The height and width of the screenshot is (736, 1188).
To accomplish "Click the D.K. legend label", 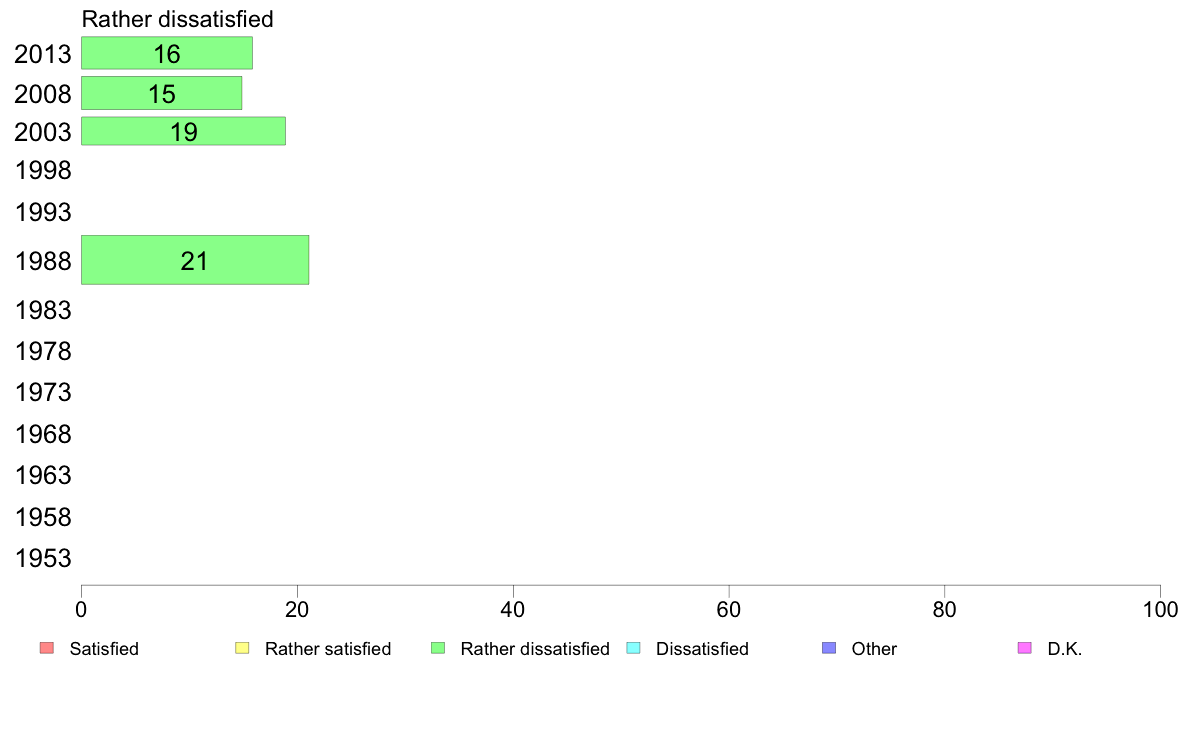I will click(x=1065, y=649).
